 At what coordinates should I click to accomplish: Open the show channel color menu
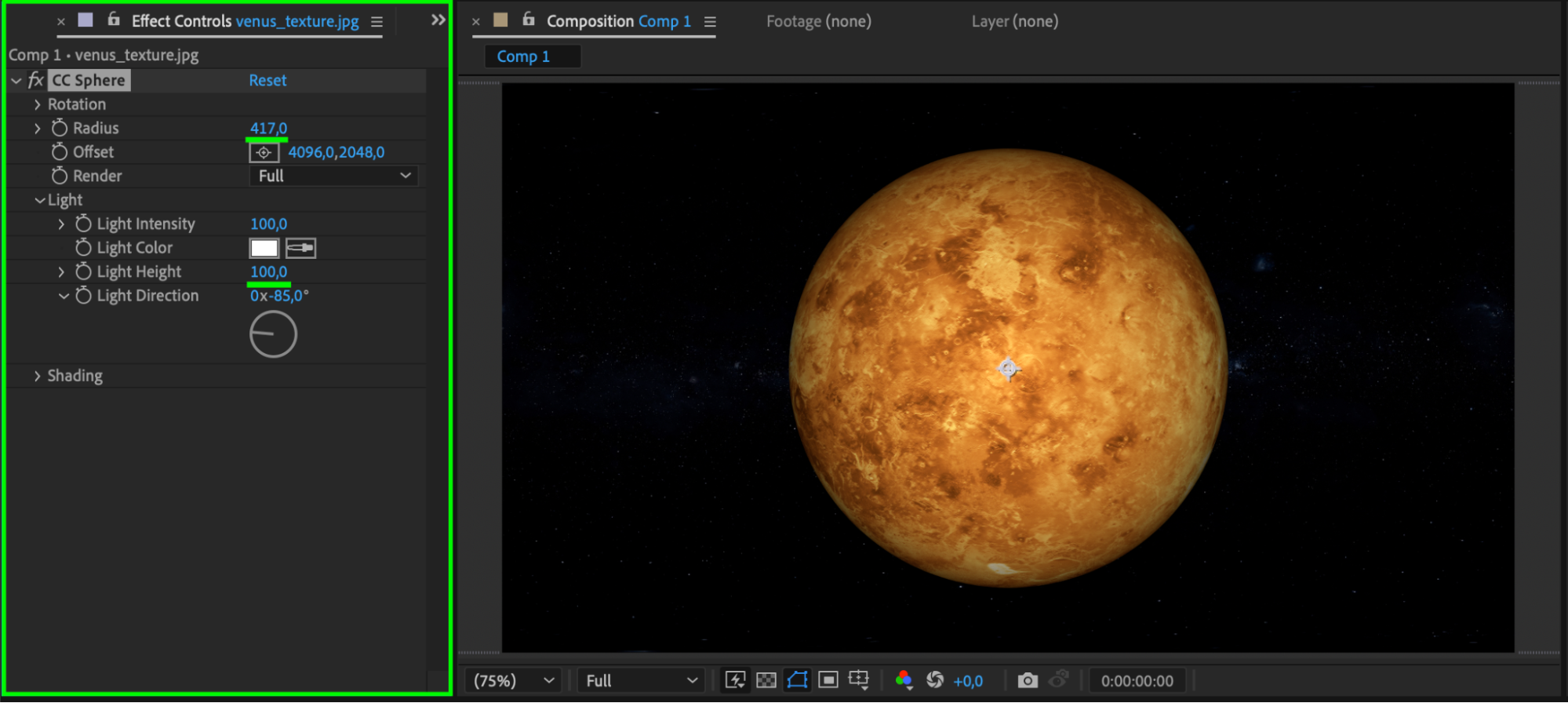(x=904, y=680)
